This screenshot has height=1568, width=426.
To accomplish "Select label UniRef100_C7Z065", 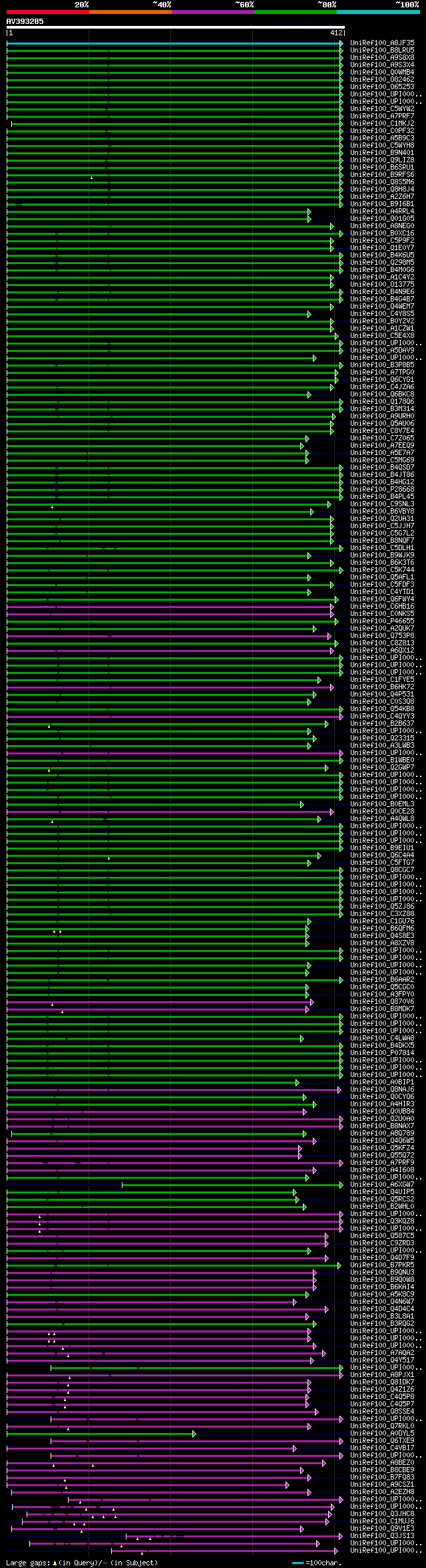I will 382,438.
